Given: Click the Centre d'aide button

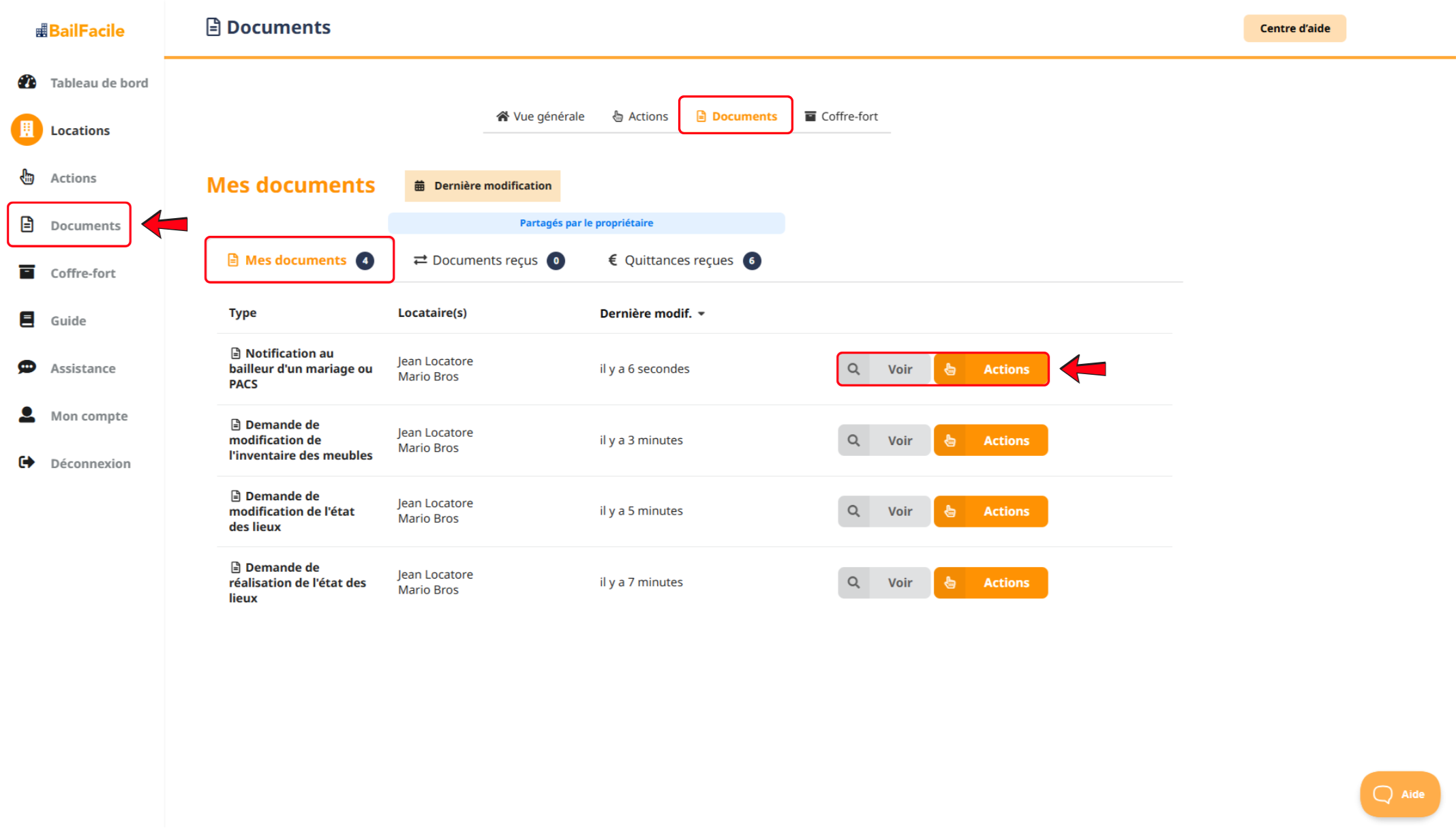Looking at the screenshot, I should pyautogui.click(x=1294, y=28).
